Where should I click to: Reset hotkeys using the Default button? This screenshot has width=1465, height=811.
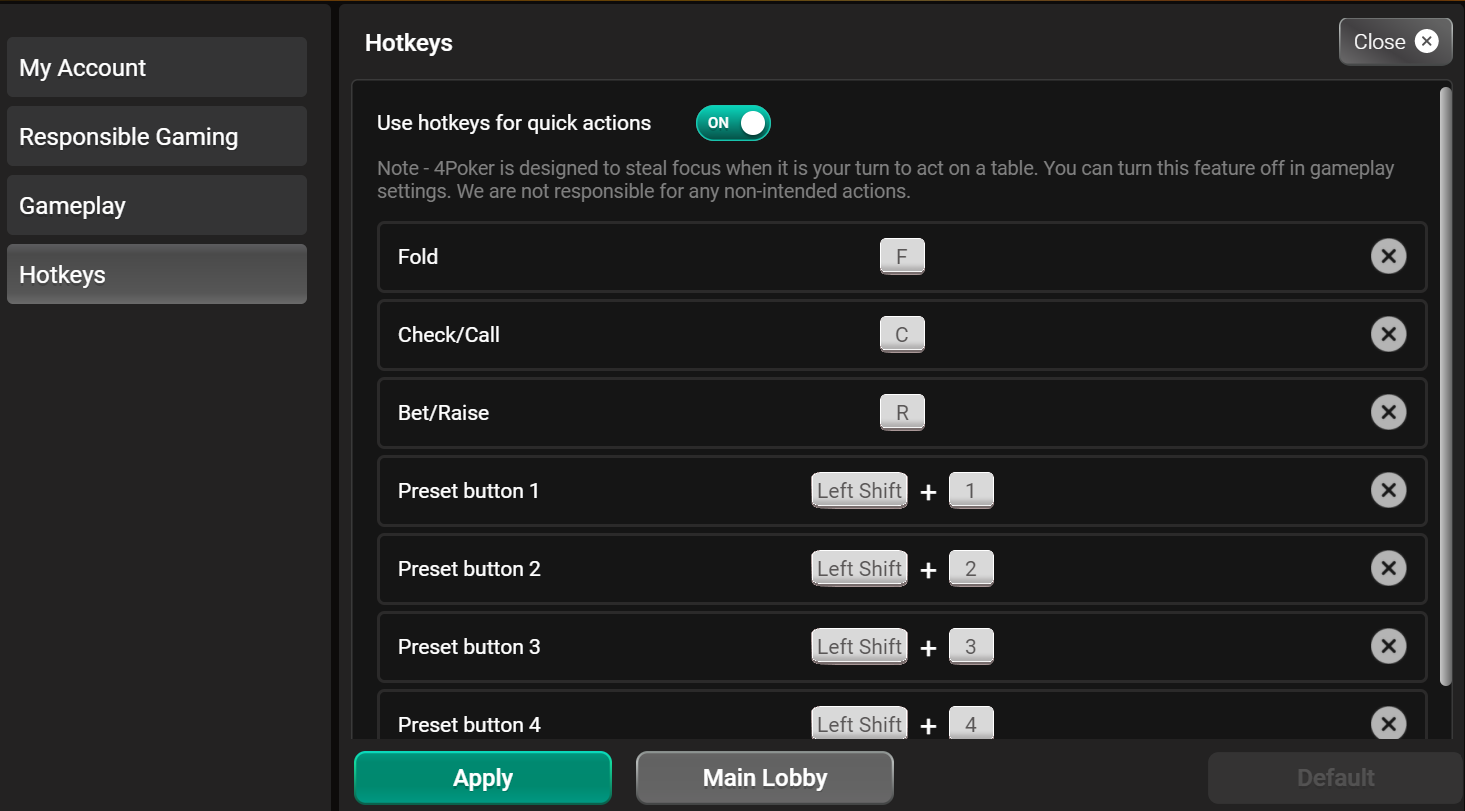click(1335, 777)
